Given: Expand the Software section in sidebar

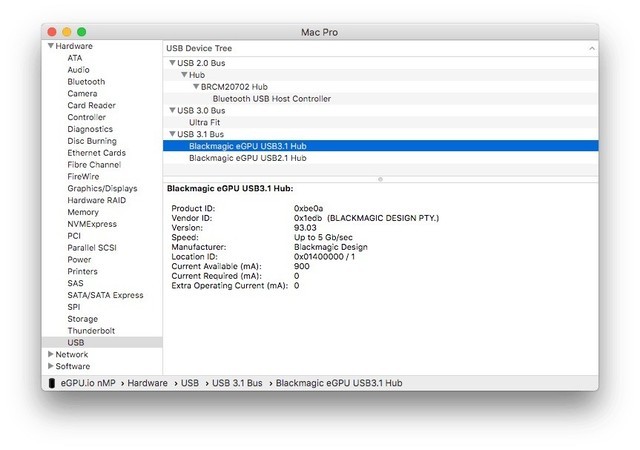Looking at the screenshot, I should tap(50, 366).
